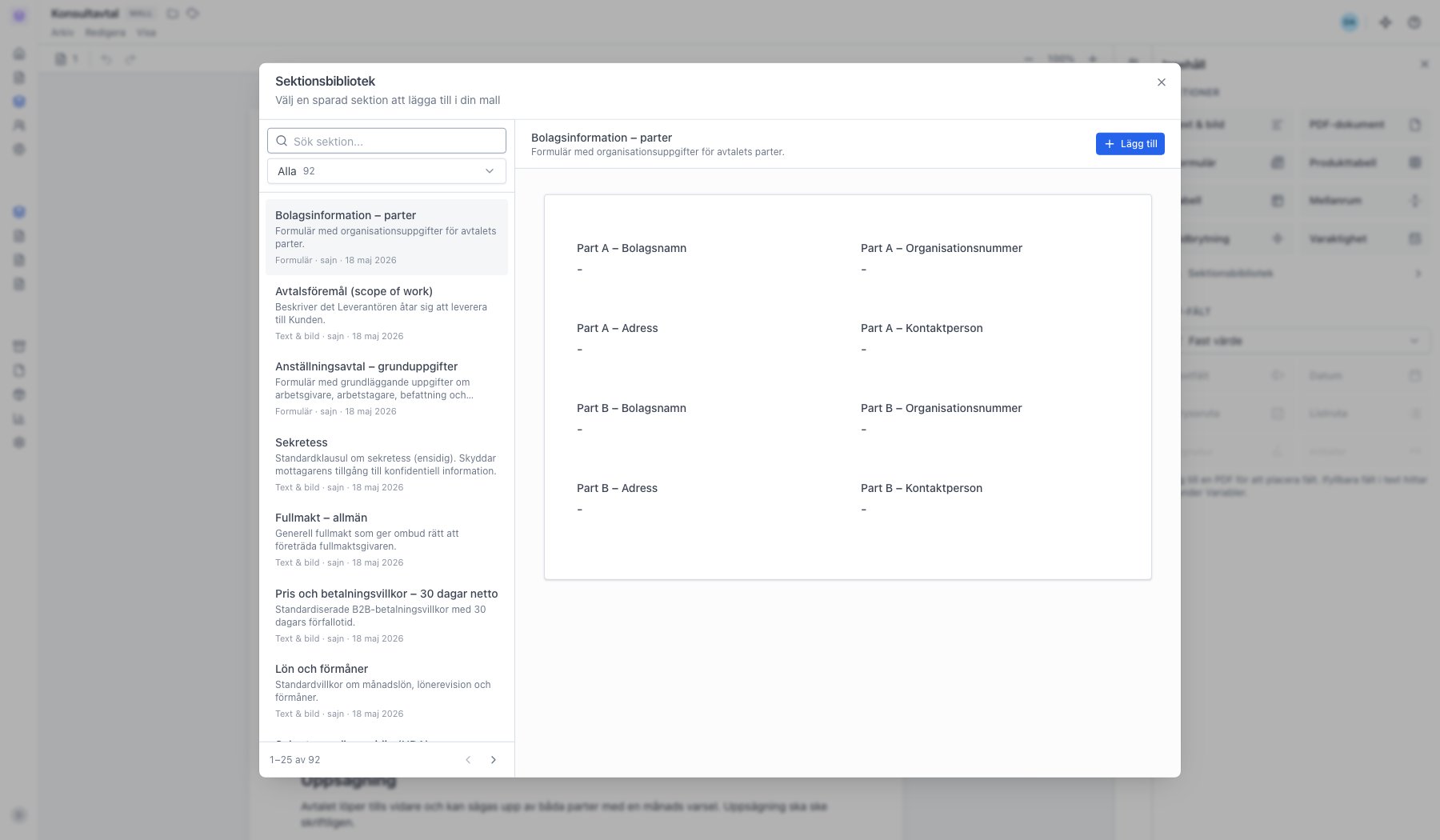This screenshot has height=840, width=1440.
Task: Click the tag icon next to the Konsultavtal title
Action: tap(193, 14)
